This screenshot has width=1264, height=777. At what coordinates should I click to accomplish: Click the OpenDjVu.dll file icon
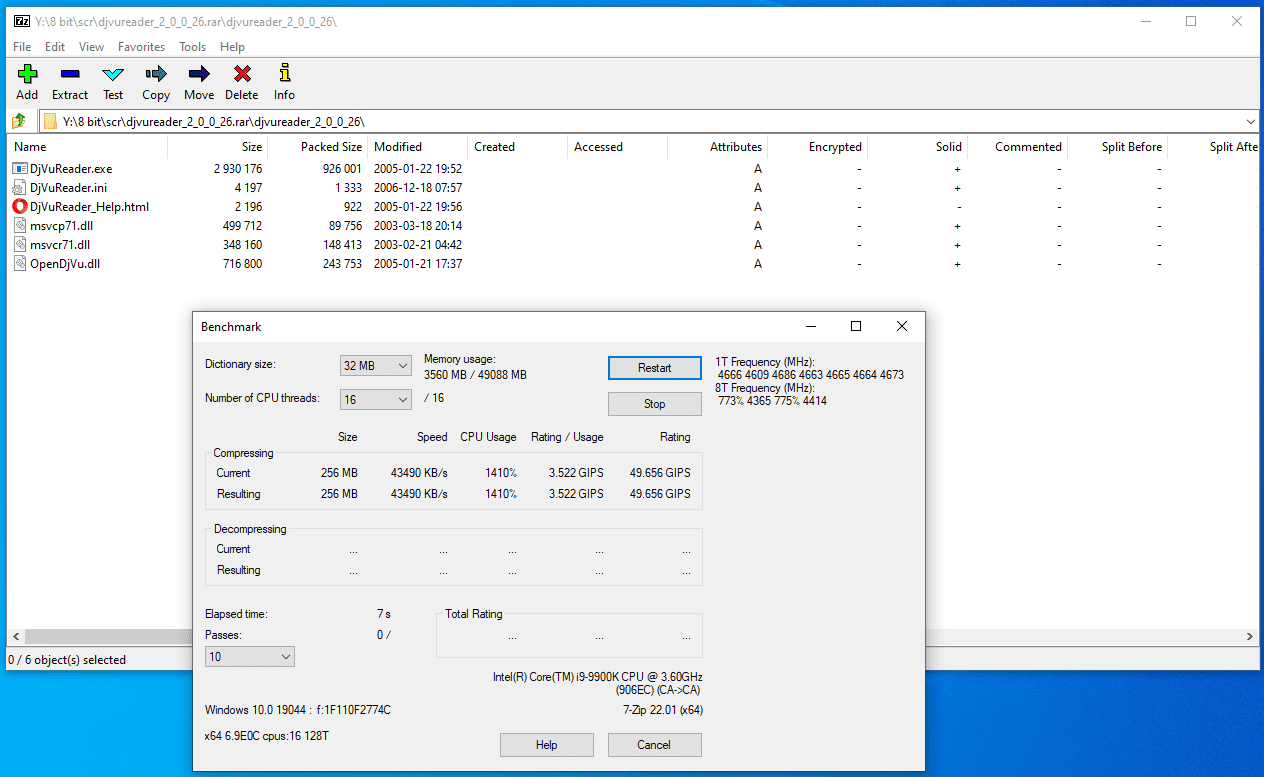coord(20,264)
